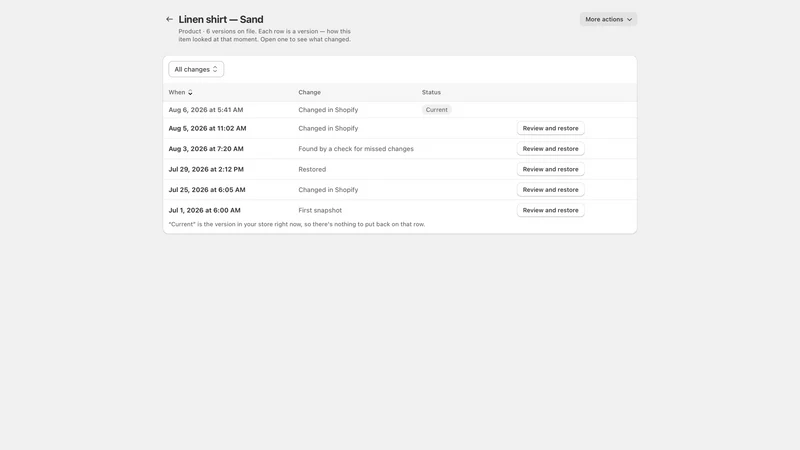Click 'Changed in Shopify' in the Aug 6 row
Screen dimensions: 800x450
point(328,110)
